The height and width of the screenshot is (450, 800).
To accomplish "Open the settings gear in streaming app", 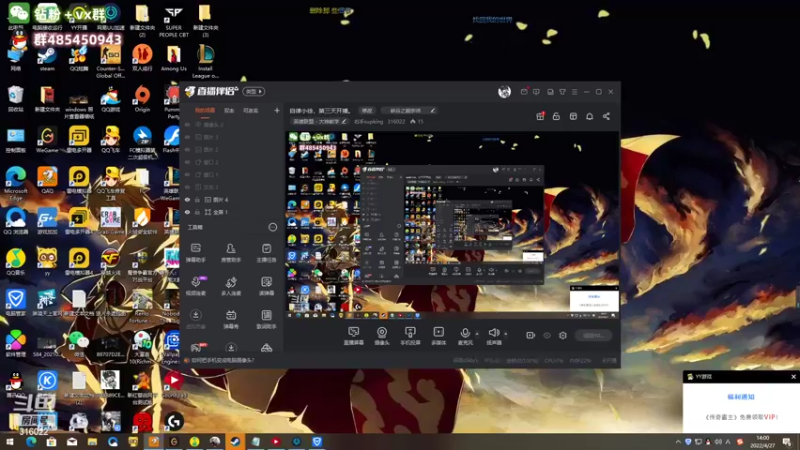I will [x=563, y=335].
